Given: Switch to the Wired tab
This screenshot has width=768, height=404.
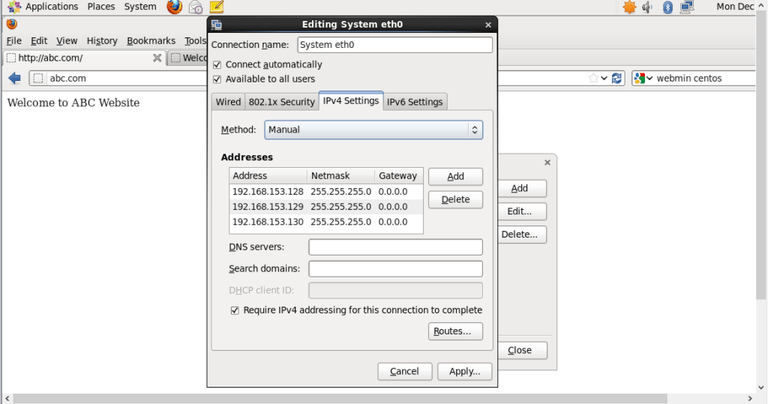Looking at the screenshot, I should point(228,102).
